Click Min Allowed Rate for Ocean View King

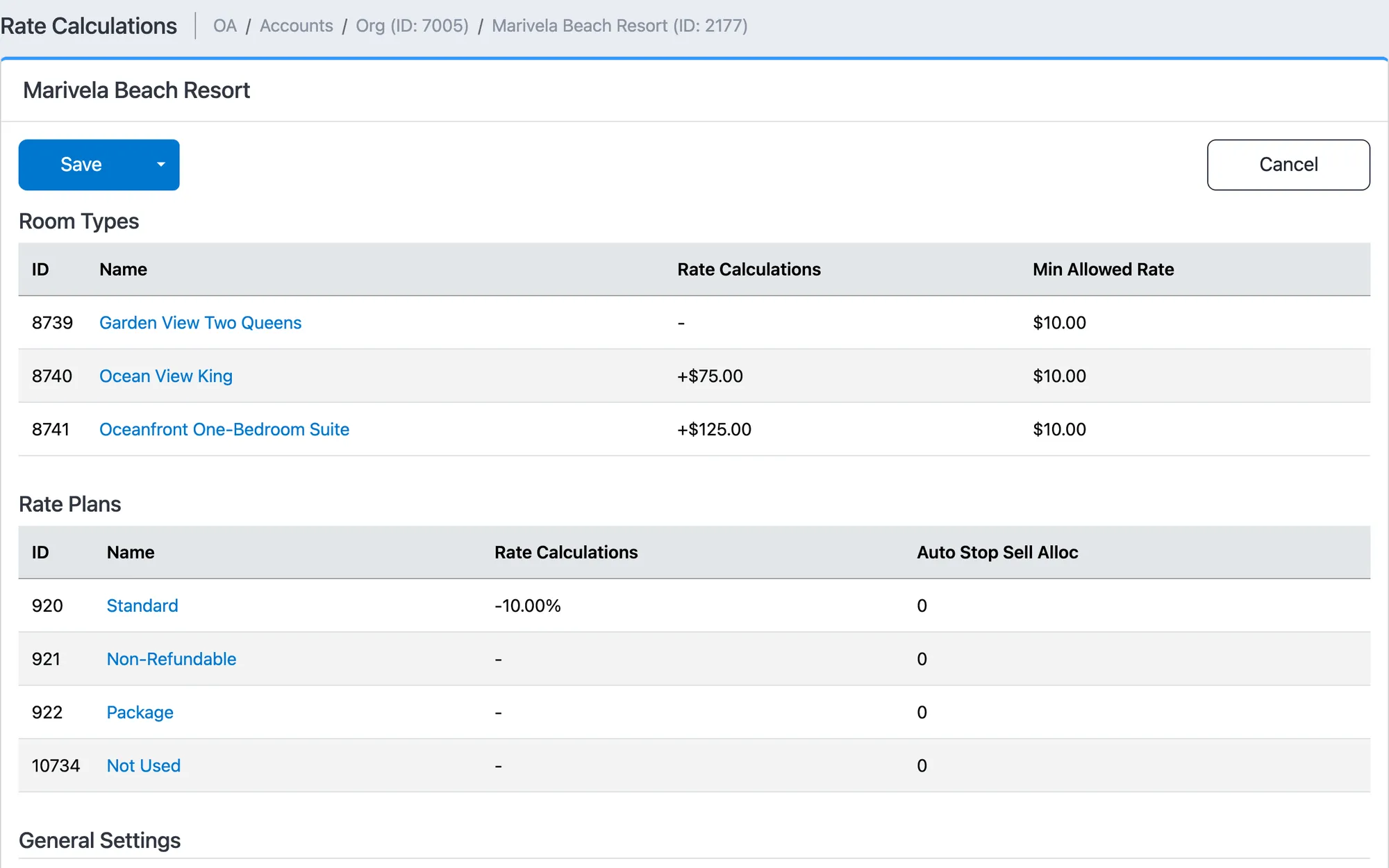[x=1059, y=376]
